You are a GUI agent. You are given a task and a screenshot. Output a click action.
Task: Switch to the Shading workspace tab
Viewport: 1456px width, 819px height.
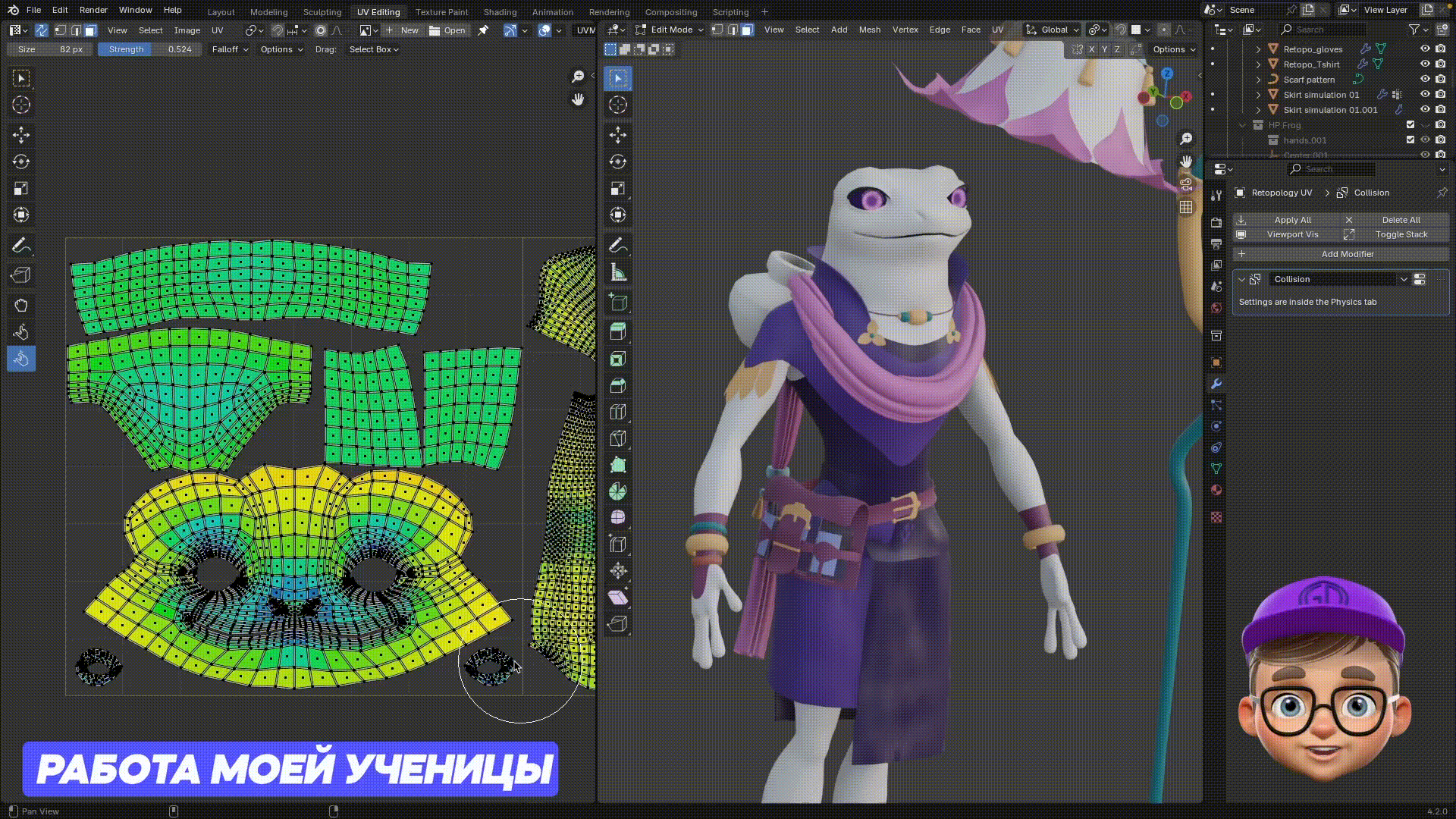point(500,11)
